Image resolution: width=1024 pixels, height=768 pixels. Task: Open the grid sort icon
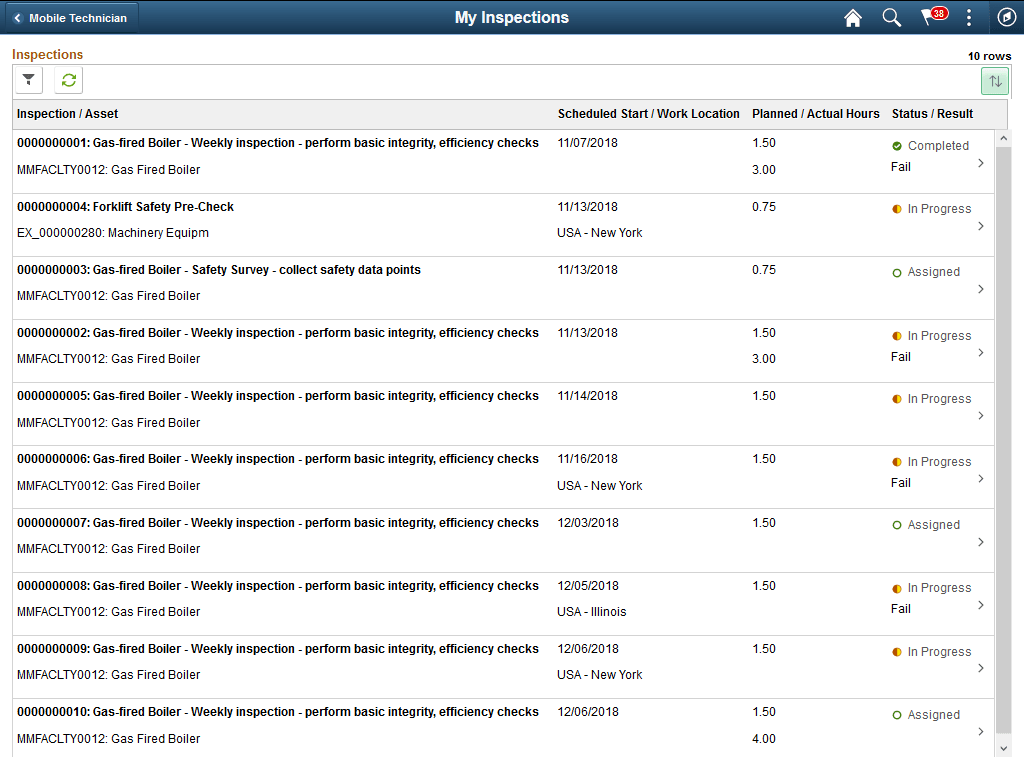(994, 80)
